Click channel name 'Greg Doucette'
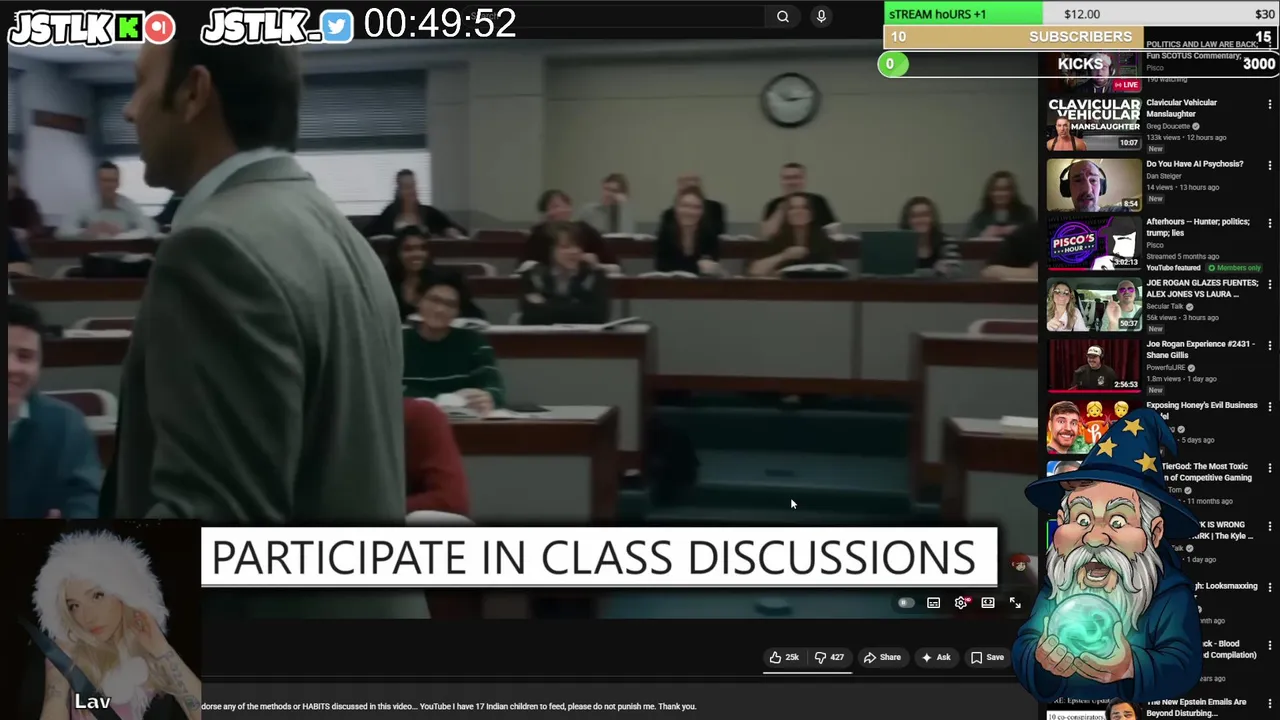Viewport: 1280px width, 720px height. [1167, 127]
